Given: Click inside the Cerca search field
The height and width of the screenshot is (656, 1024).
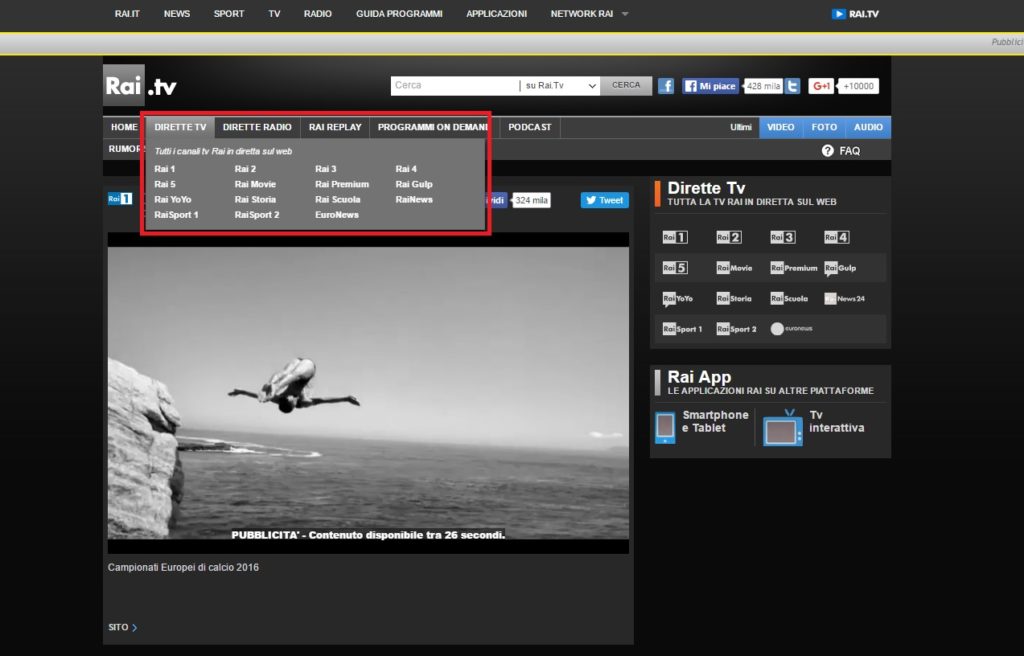Looking at the screenshot, I should (x=455, y=86).
